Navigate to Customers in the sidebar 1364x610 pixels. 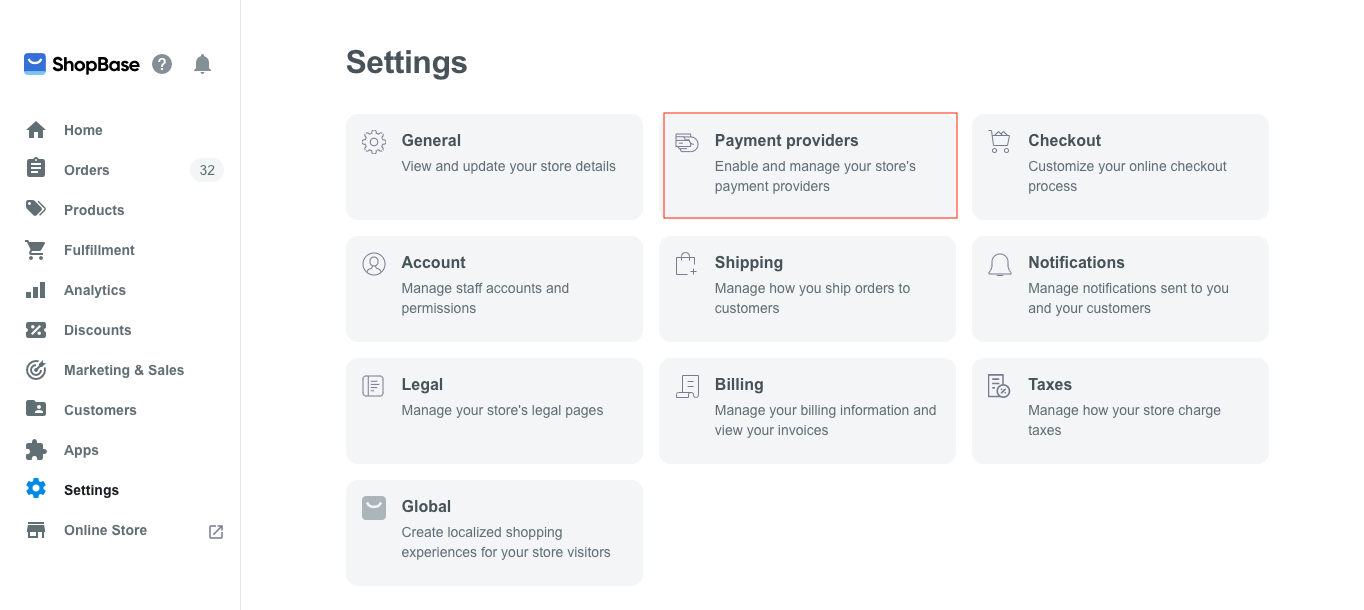click(100, 410)
